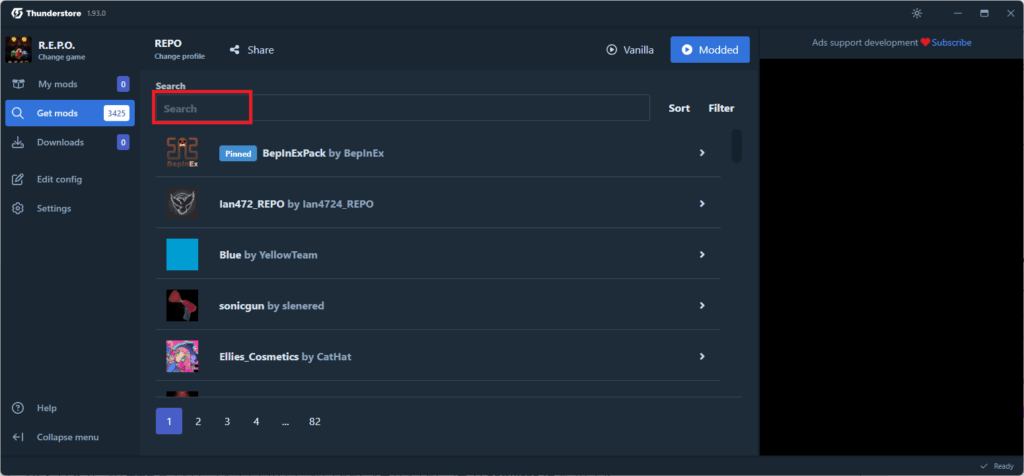Go to page 1 of mods
The width and height of the screenshot is (1024, 476).
pos(169,421)
